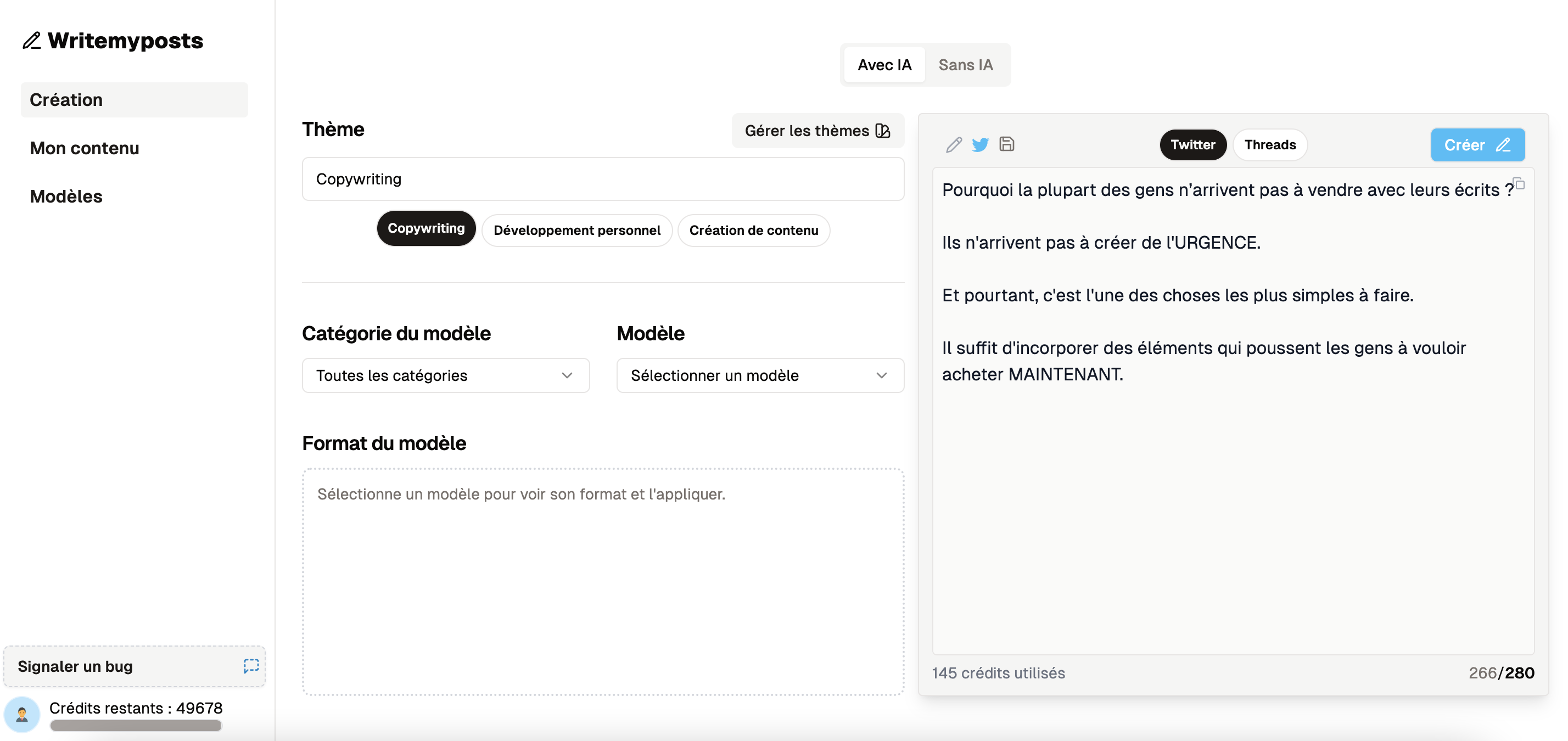Click on the Thème input field

(x=603, y=178)
